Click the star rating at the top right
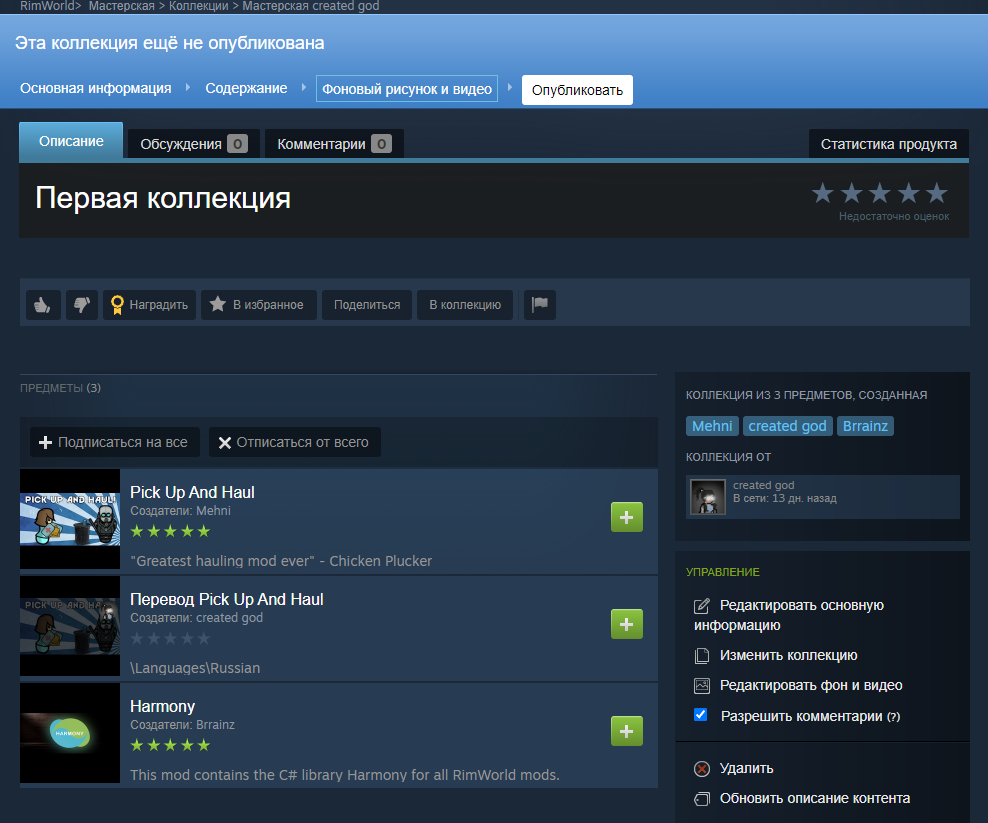This screenshot has width=988, height=823. click(880, 193)
